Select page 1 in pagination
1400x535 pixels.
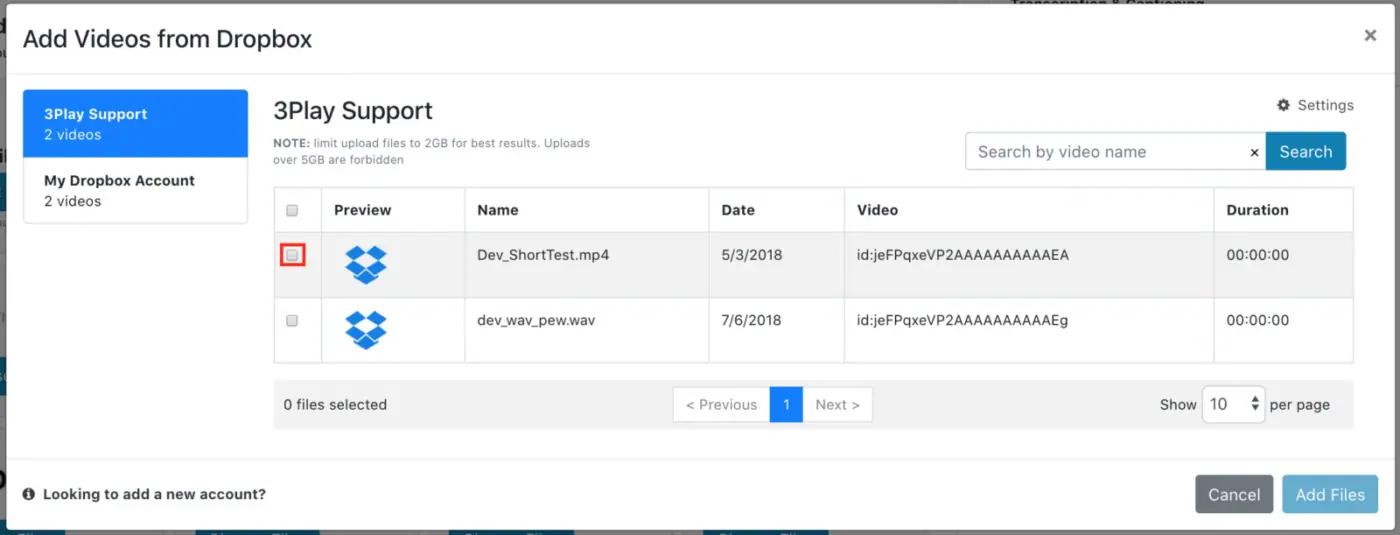point(786,404)
